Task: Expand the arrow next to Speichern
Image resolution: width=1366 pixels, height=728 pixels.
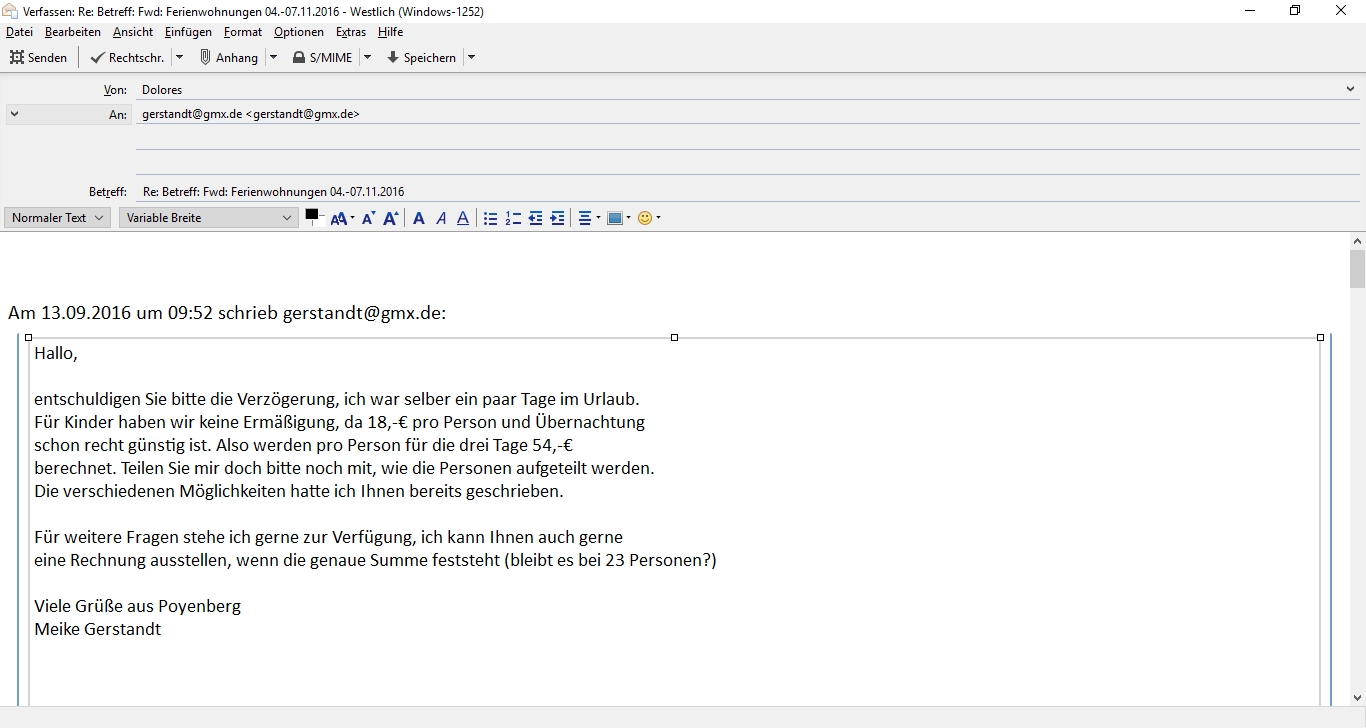Action: tap(472, 58)
